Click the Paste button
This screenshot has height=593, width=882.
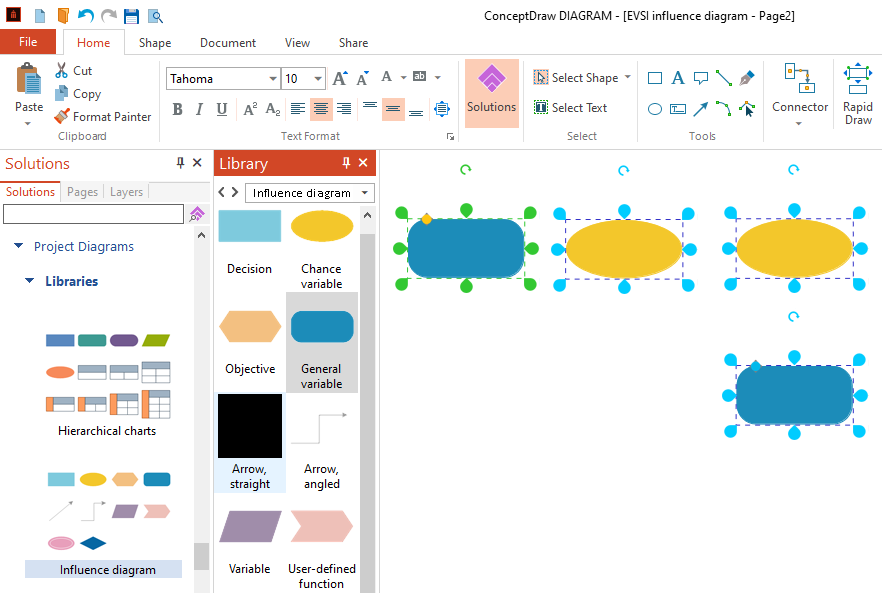(x=29, y=88)
